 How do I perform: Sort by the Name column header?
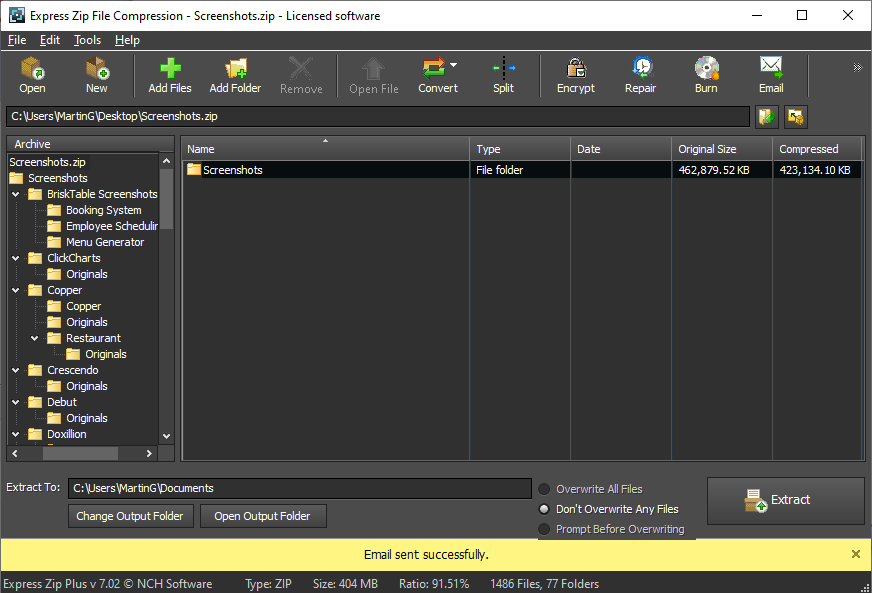326,149
